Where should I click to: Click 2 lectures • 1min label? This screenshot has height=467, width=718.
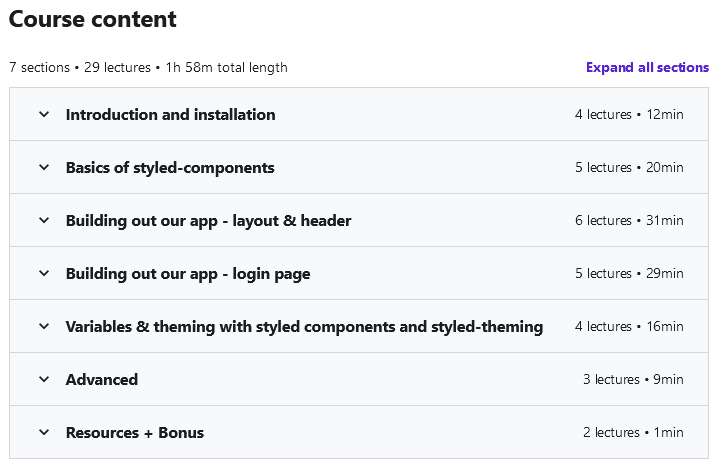click(x=633, y=432)
